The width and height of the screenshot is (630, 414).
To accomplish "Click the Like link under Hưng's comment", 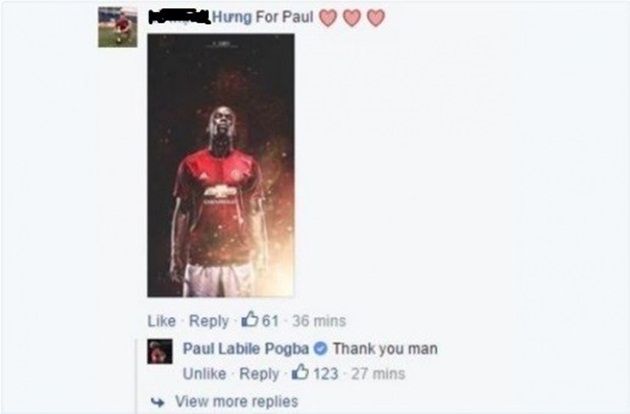I will coord(162,321).
